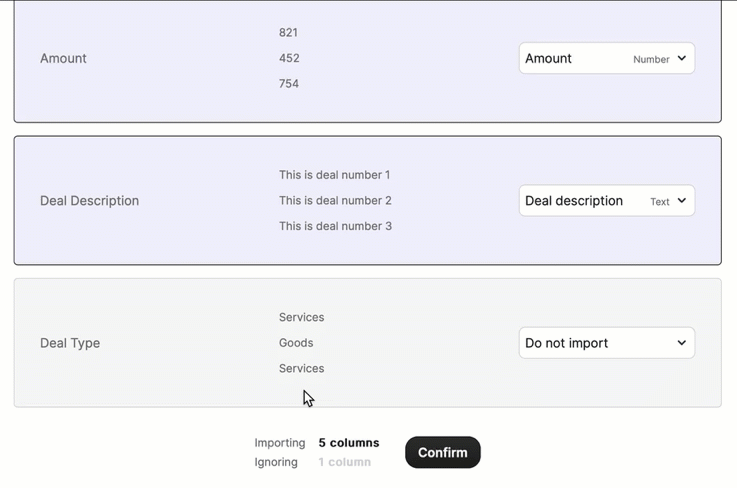Click the Goods sample value

coord(296,343)
